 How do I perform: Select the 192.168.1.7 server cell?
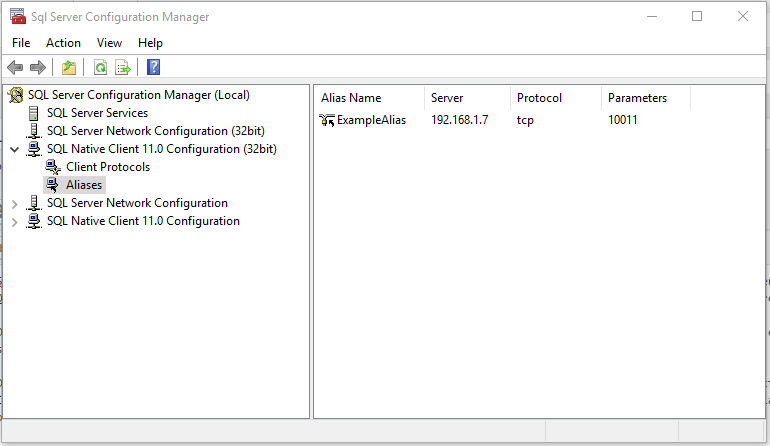(x=460, y=121)
